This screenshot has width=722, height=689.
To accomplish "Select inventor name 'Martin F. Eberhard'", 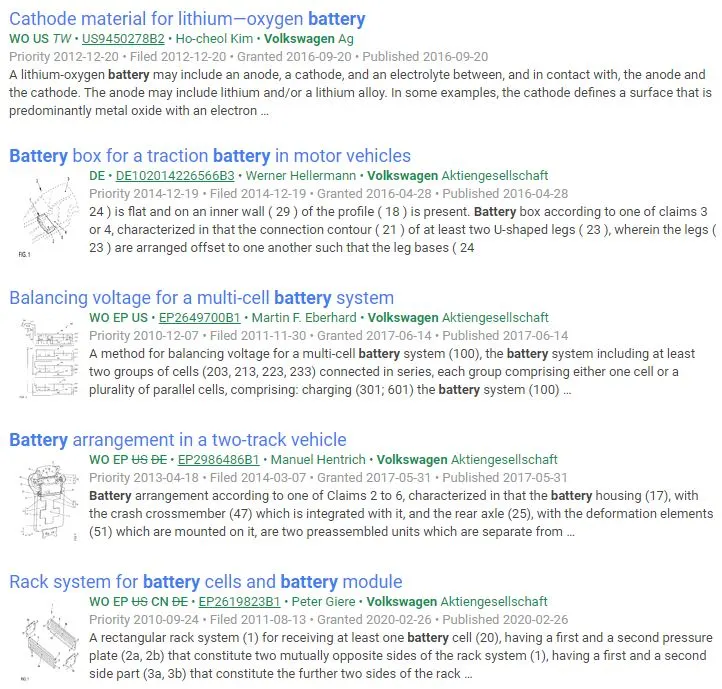I will (x=304, y=318).
